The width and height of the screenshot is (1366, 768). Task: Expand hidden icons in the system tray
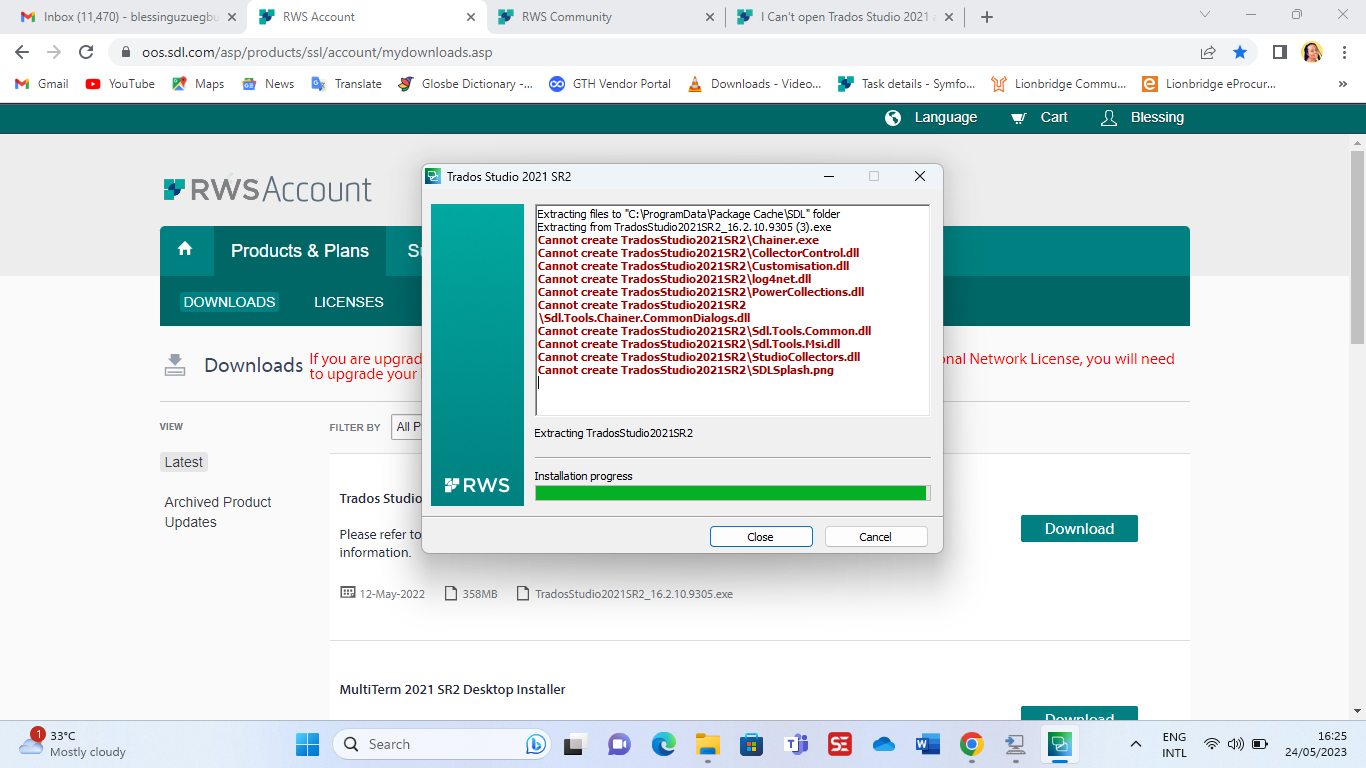(1135, 744)
